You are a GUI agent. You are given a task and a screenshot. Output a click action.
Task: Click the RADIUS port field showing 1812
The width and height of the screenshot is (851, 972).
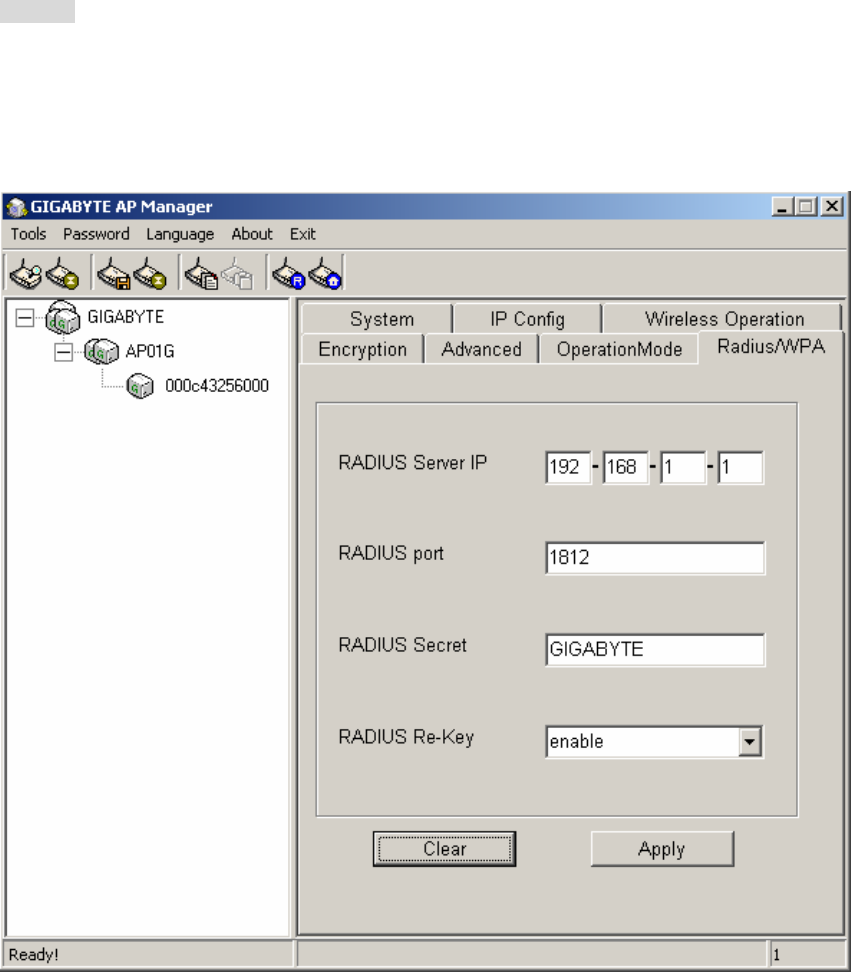(x=655, y=558)
